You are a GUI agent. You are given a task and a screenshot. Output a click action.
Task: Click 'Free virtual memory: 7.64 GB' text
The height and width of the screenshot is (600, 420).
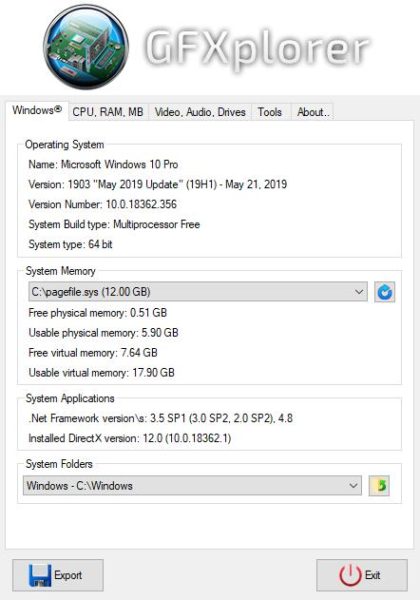tap(93, 353)
